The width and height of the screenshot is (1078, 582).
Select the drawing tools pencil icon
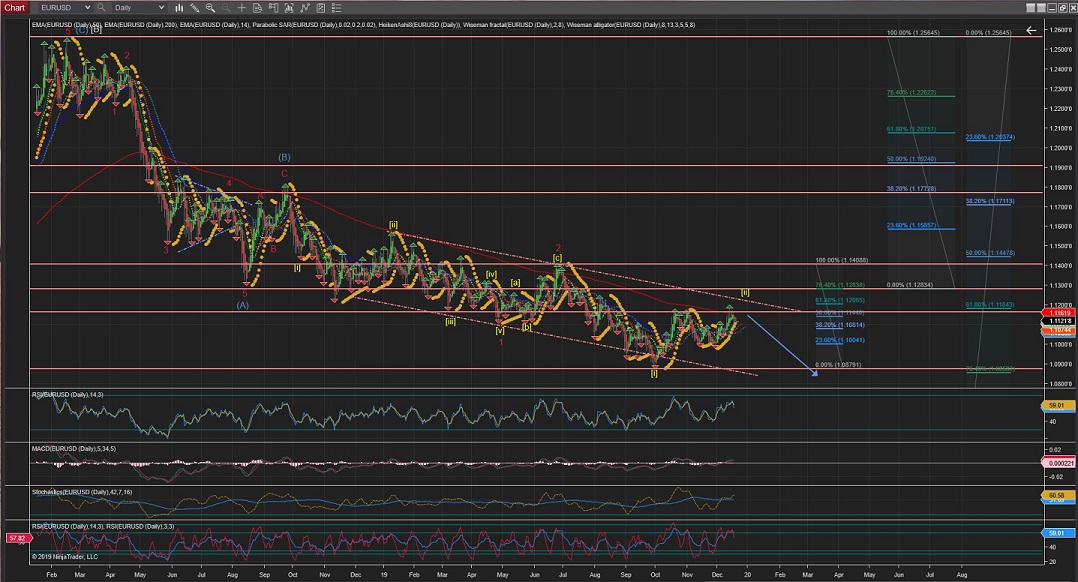pyautogui.click(x=193, y=7)
